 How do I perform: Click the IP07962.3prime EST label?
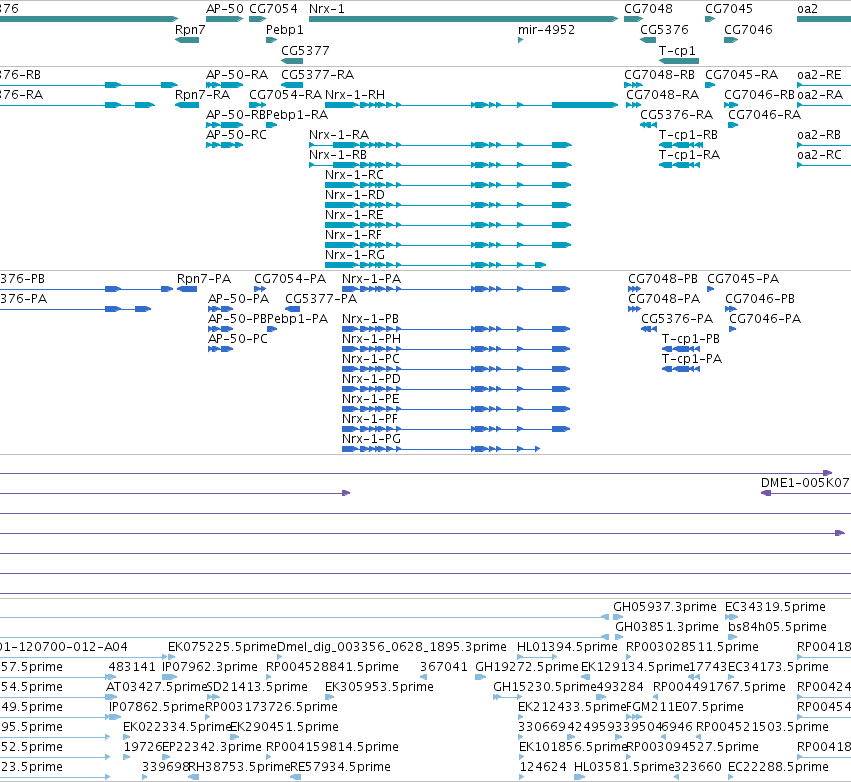pyautogui.click(x=210, y=667)
